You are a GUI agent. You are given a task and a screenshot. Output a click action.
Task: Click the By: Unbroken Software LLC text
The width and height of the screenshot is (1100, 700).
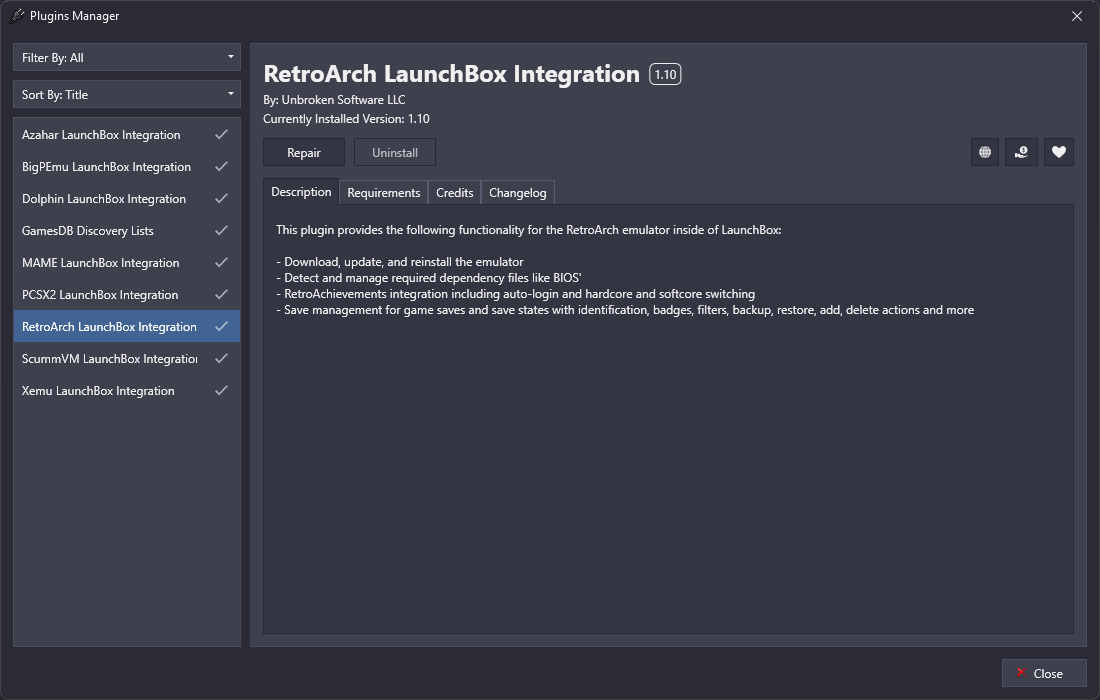click(334, 100)
